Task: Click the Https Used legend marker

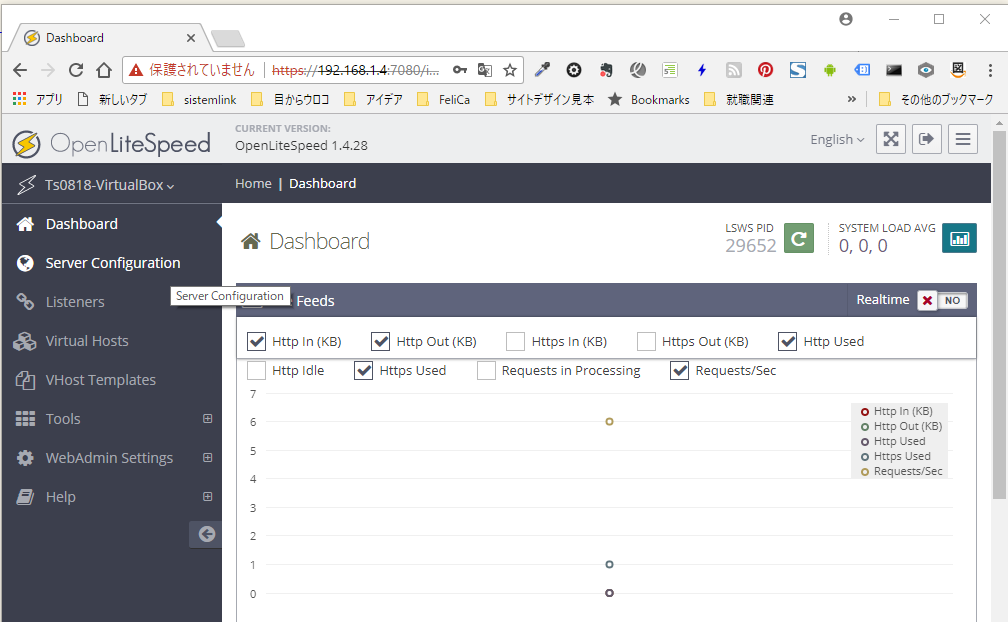Action: click(865, 457)
